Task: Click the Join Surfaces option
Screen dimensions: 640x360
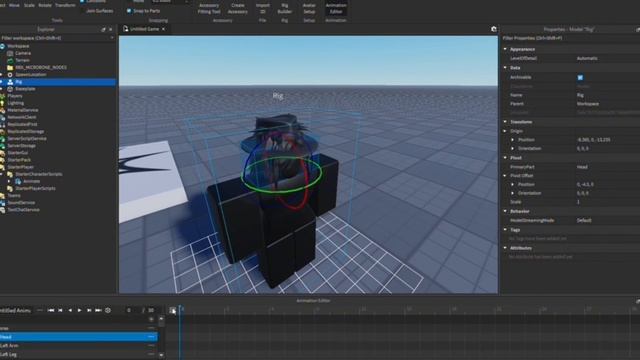Action: (100, 11)
